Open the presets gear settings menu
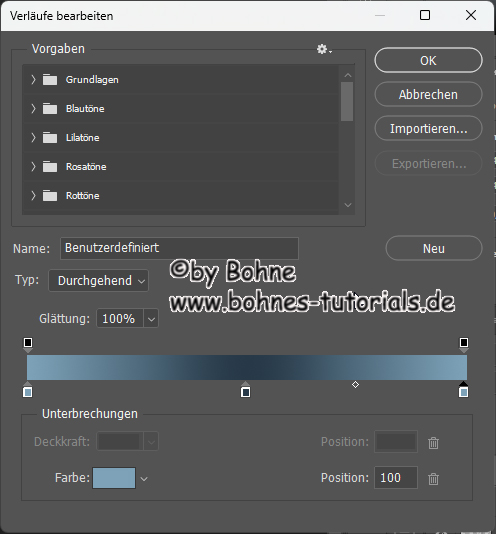This screenshot has width=496, height=534. (324, 49)
